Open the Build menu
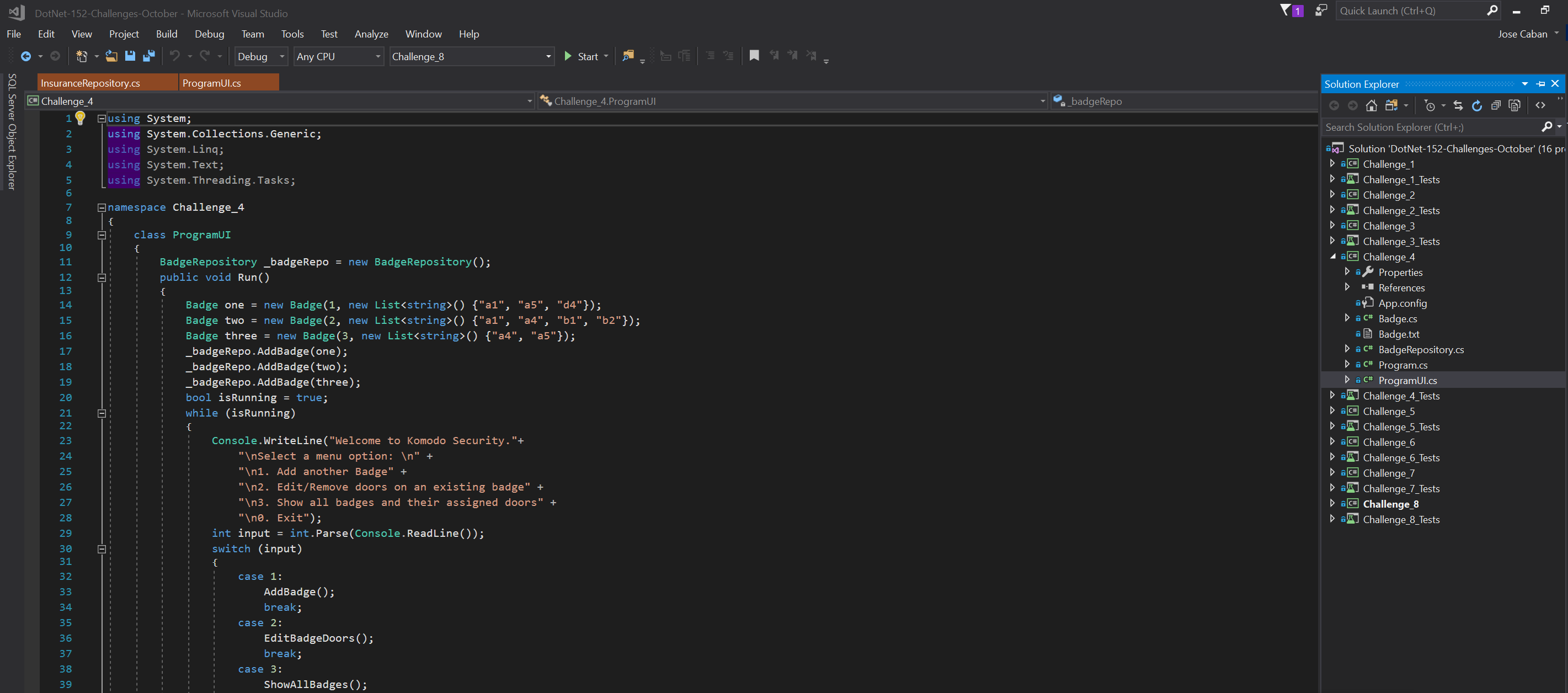The image size is (1568, 693). 166,34
